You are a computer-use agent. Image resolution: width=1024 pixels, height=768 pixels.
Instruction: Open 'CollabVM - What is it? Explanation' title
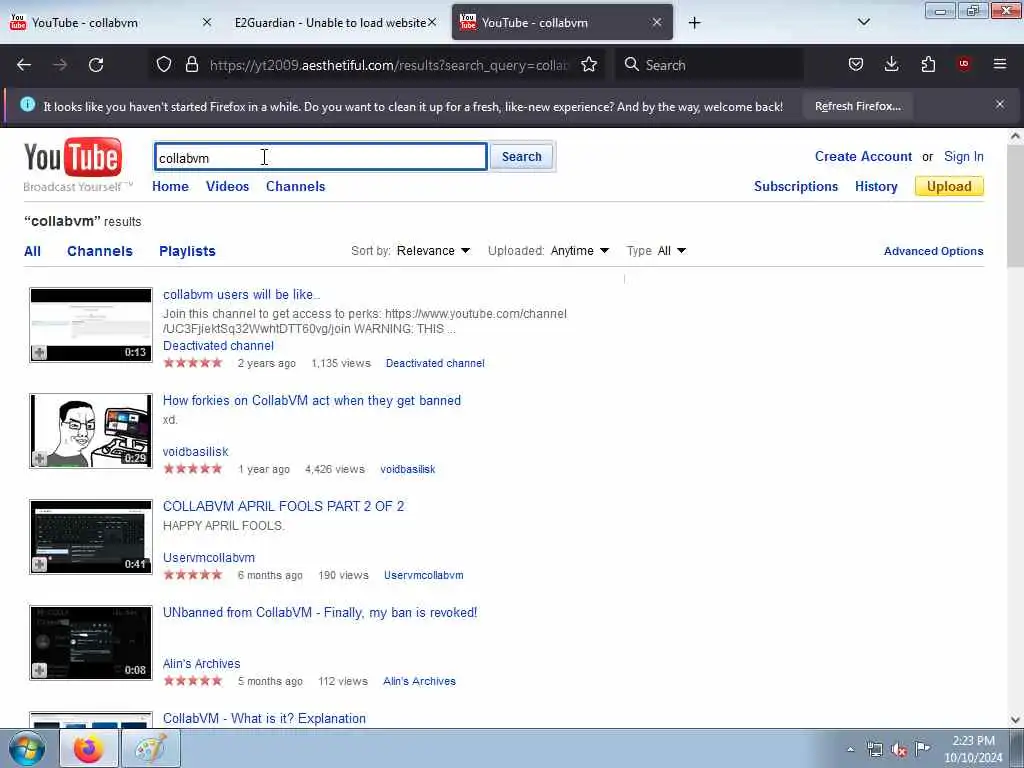264,718
